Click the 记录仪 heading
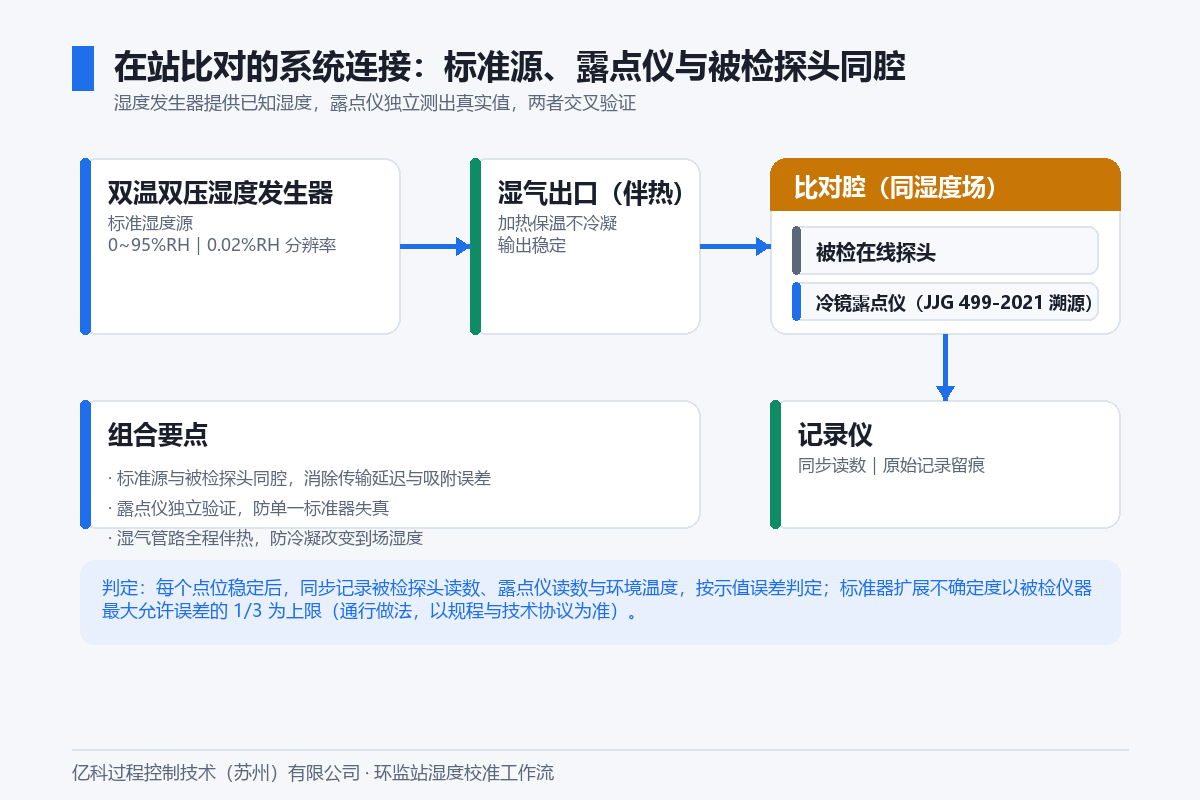This screenshot has height=800, width=1200. (835, 436)
